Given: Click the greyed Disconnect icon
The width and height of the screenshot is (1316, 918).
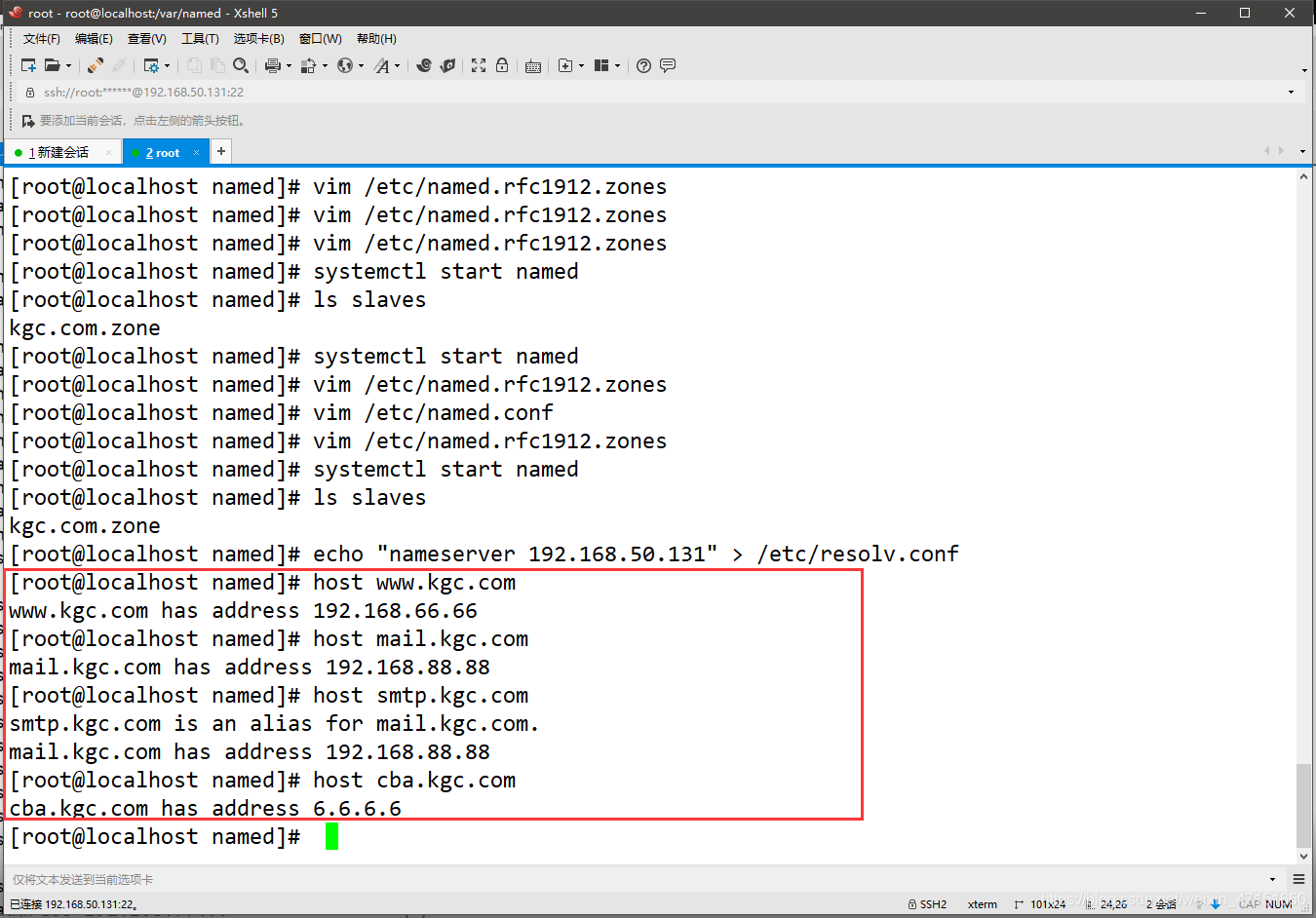Looking at the screenshot, I should coord(119,65).
